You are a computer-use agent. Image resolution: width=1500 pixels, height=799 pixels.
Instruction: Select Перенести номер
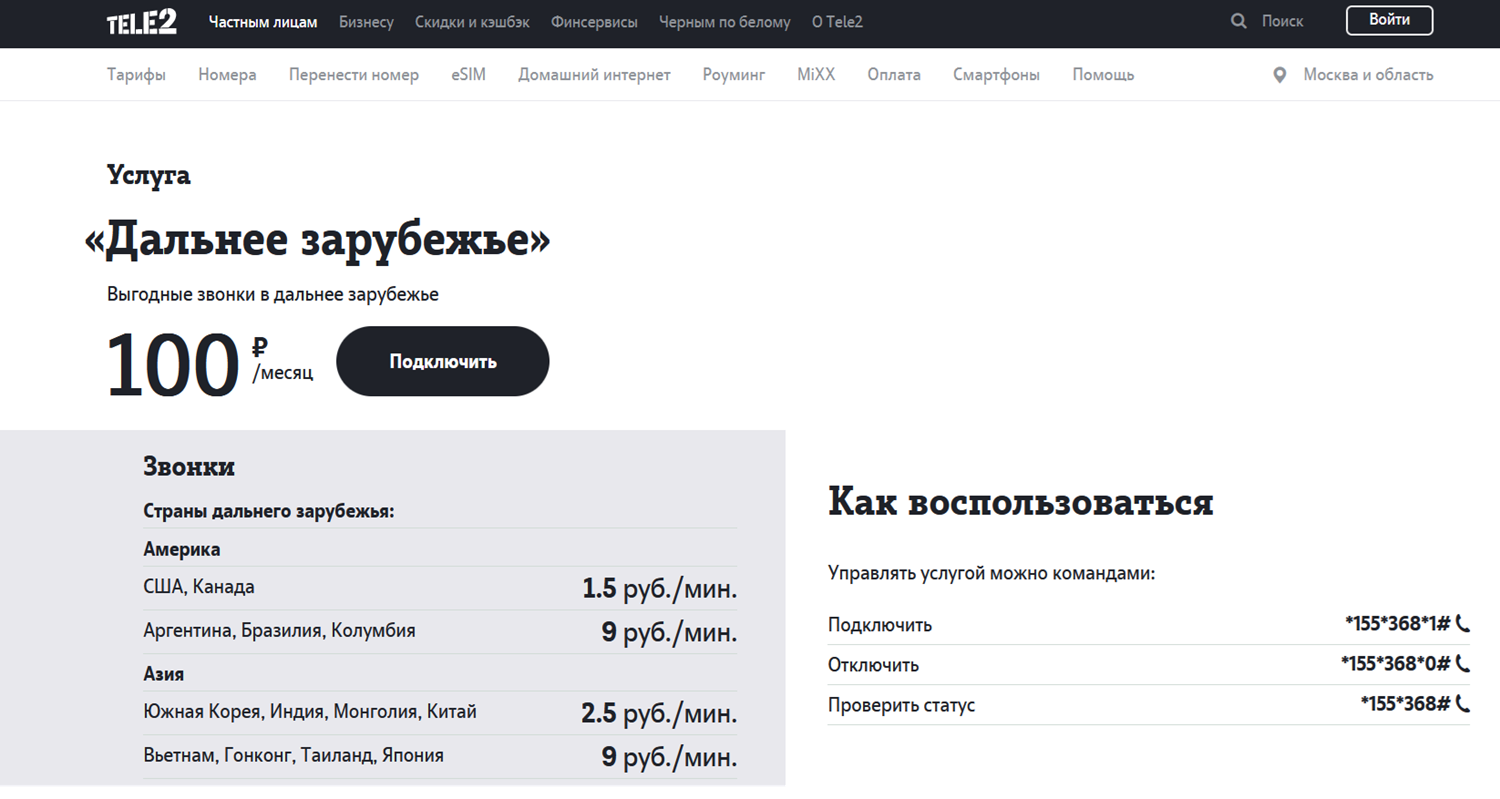point(354,75)
